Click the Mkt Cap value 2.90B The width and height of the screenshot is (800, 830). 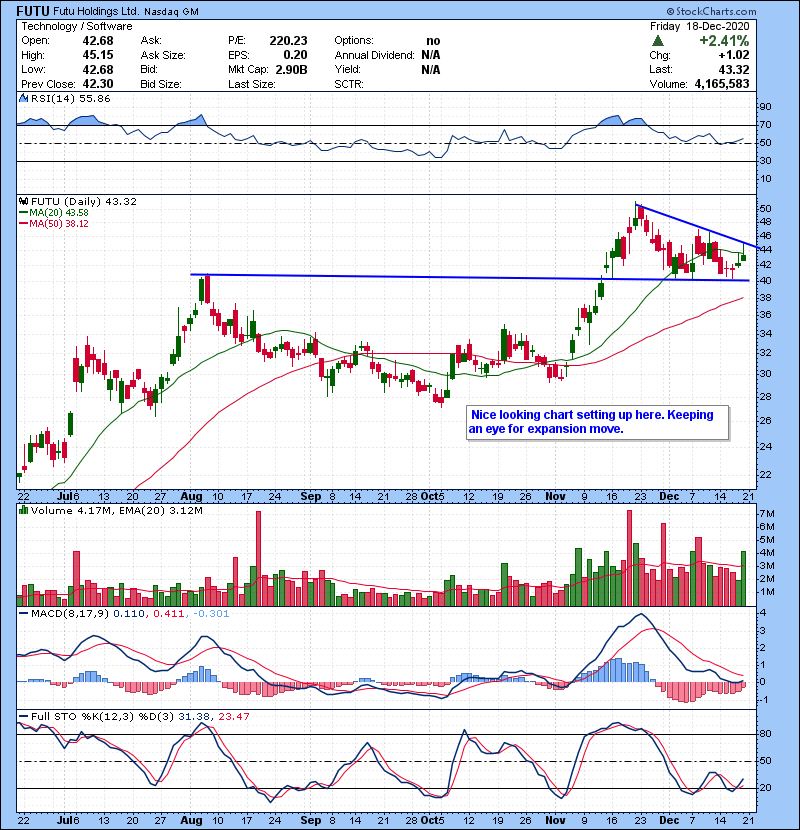pyautogui.click(x=291, y=70)
